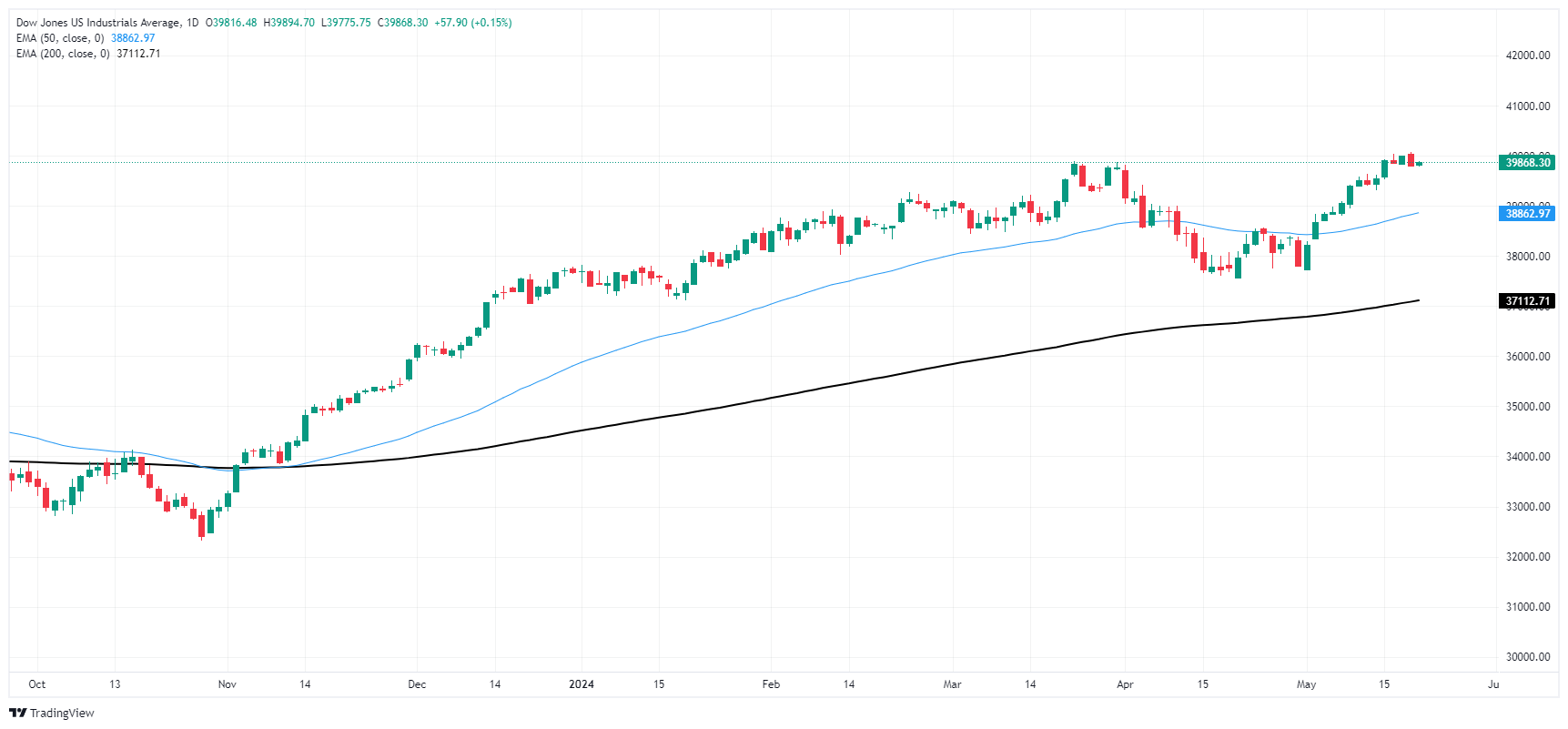Click the high value H39894.70 in header

pos(288,23)
